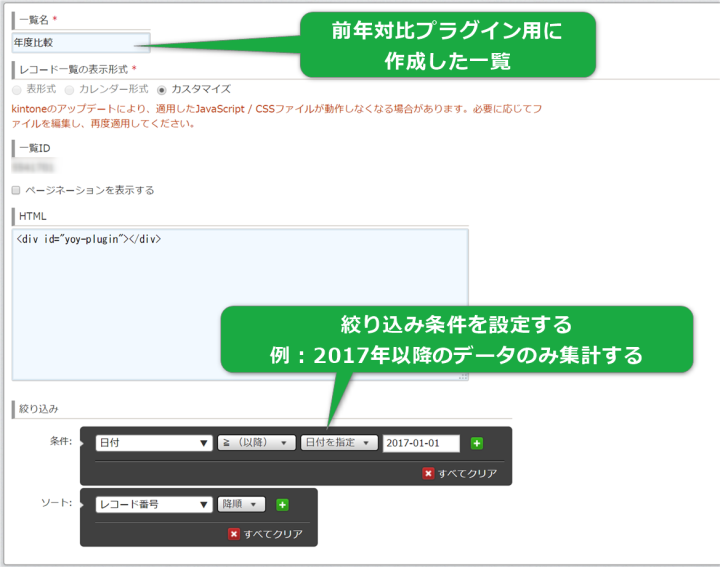
Task: Click the blurred 一覧ID value
Action: 34,167
